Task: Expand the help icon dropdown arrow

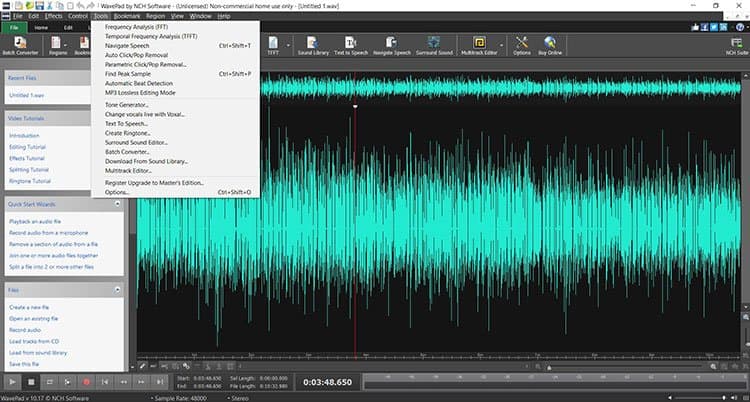Action: (x=746, y=28)
